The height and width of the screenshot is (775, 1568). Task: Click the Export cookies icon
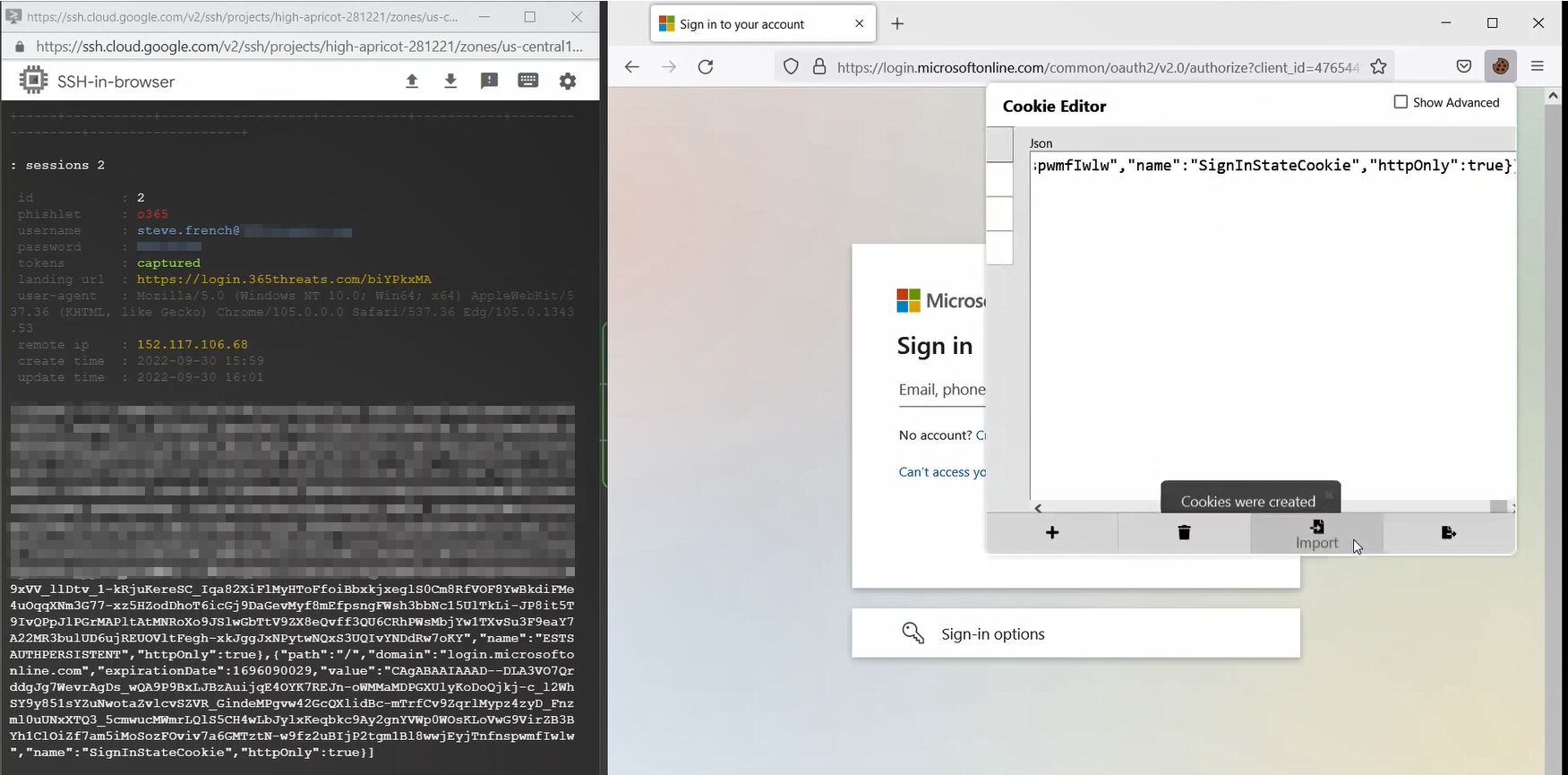[1449, 533]
